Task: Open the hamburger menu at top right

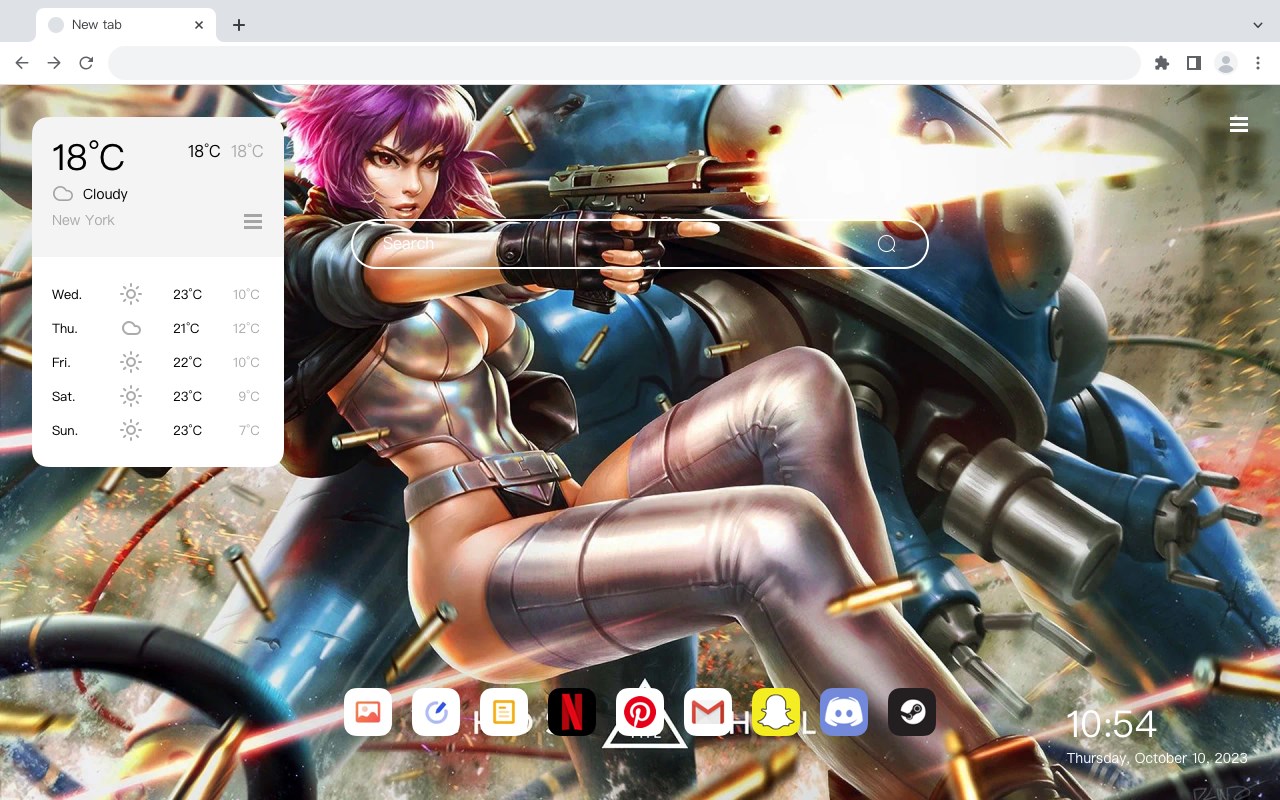Action: [1239, 124]
